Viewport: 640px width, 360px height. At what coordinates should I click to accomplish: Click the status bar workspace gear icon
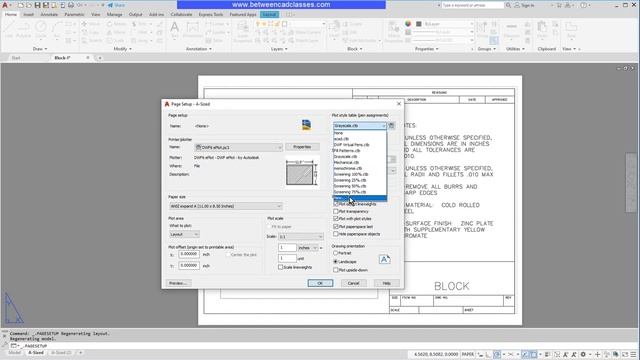tap(583, 354)
